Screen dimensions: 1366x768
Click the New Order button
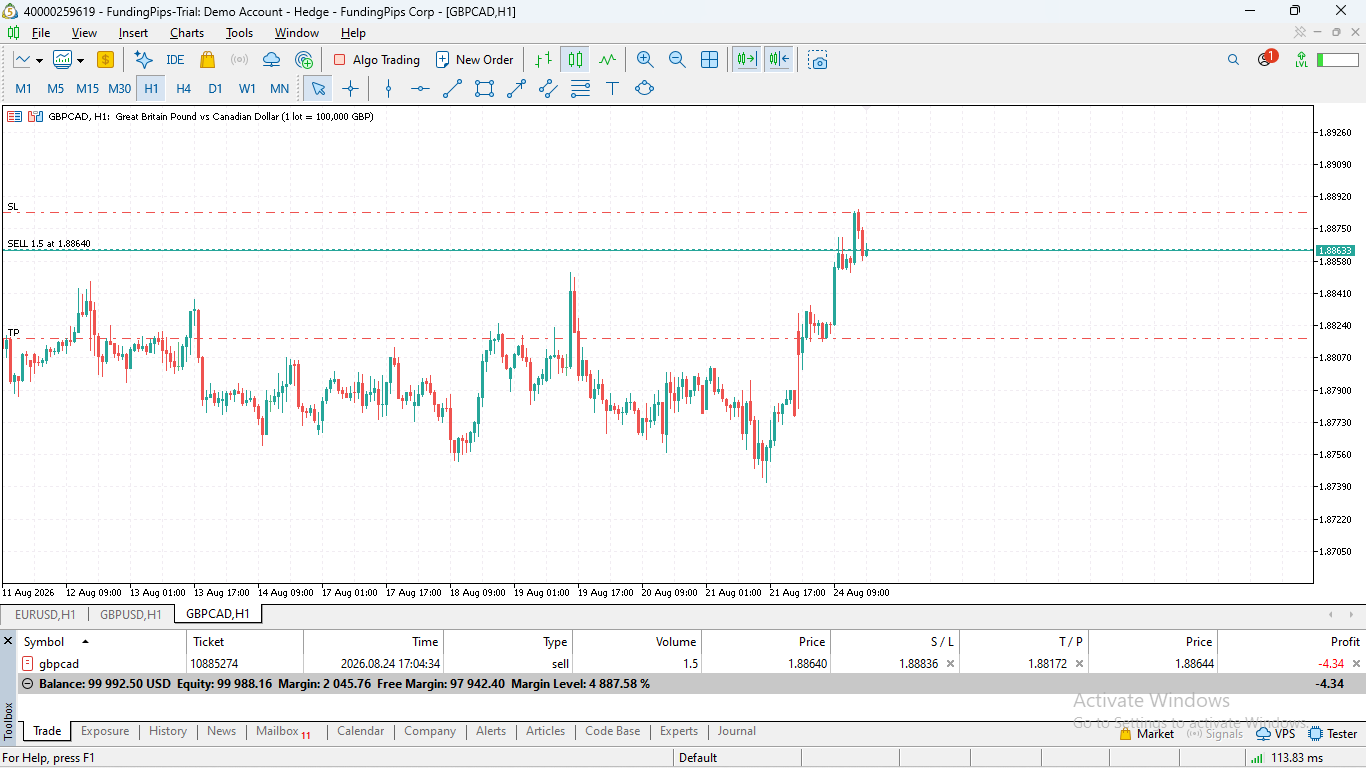pos(474,60)
